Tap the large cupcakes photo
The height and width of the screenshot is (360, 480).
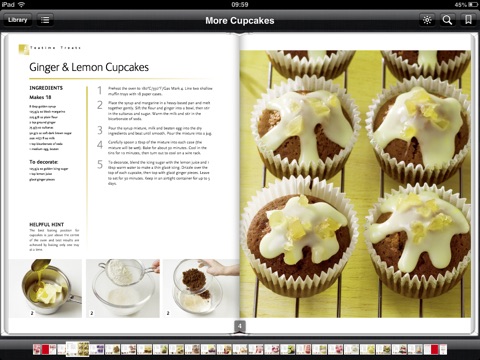click(355, 184)
